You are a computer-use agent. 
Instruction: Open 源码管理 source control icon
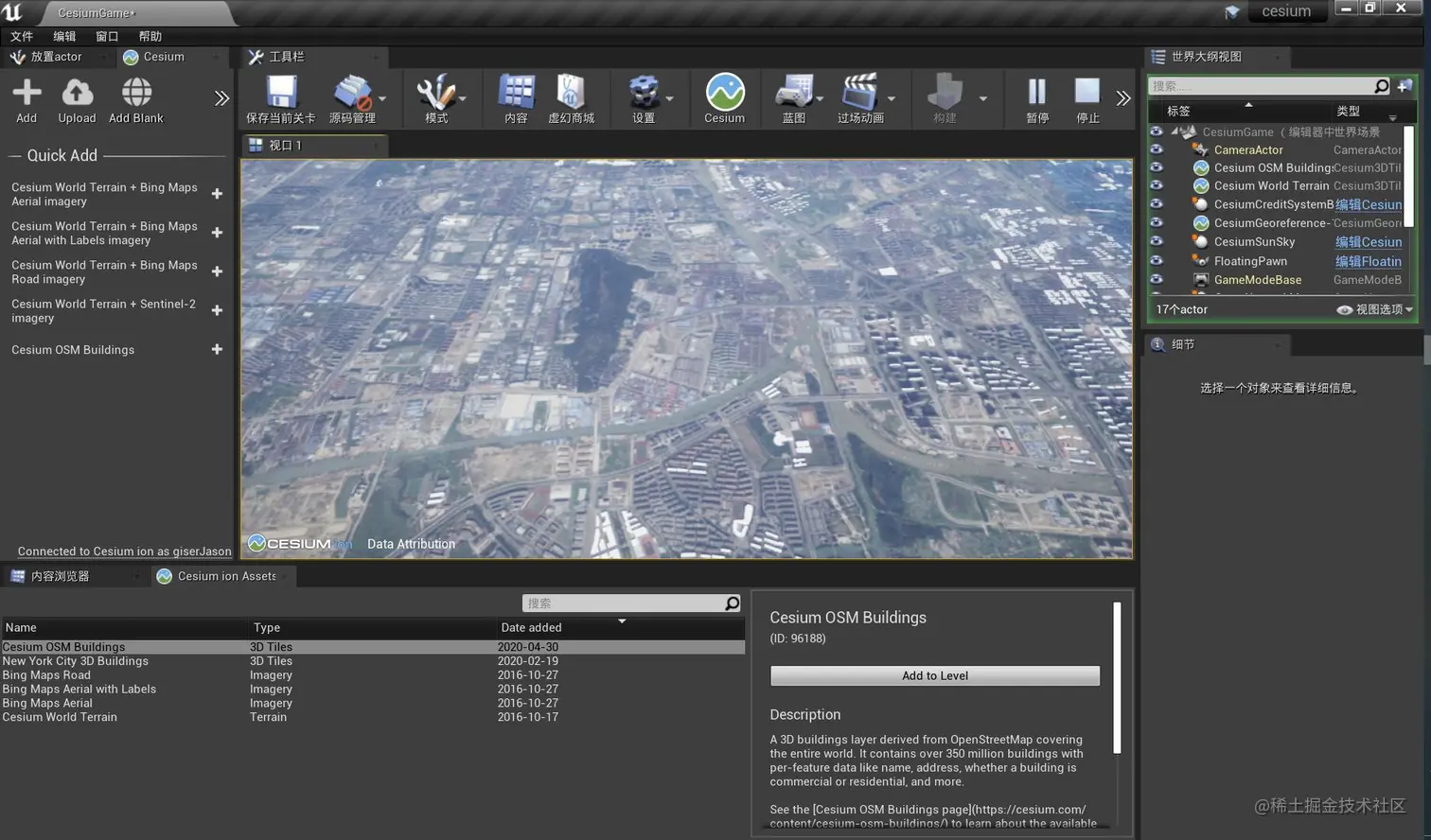coord(351,92)
